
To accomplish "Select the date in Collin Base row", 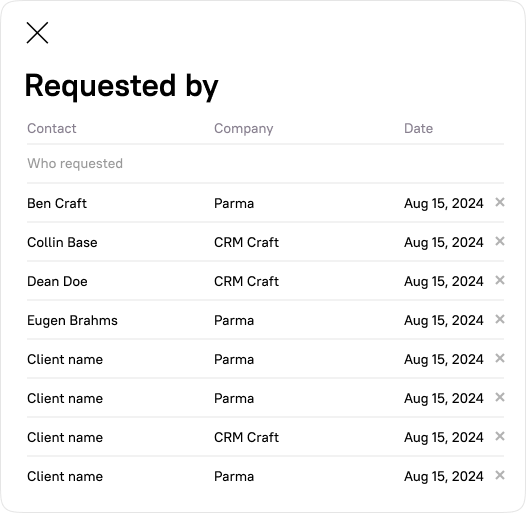I will (x=443, y=242).
